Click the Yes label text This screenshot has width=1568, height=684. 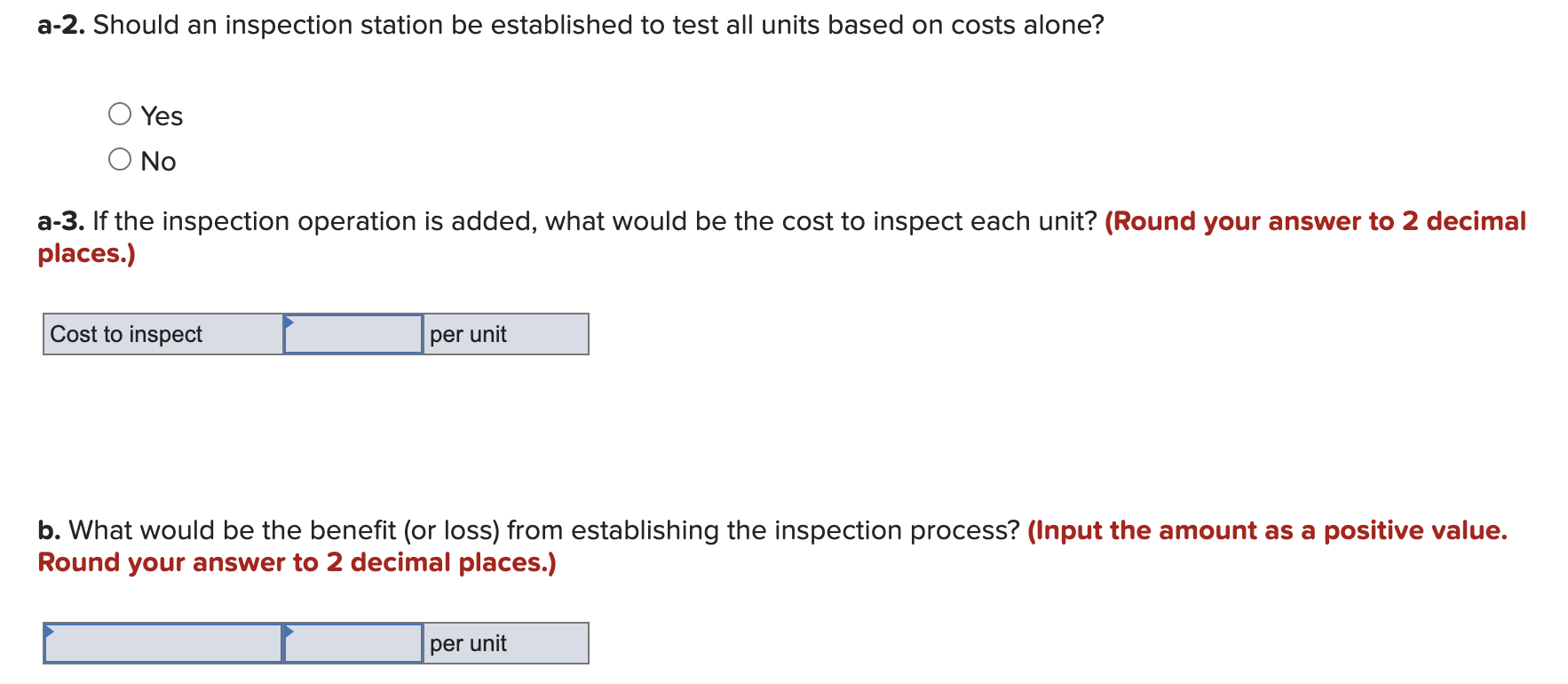tap(162, 115)
